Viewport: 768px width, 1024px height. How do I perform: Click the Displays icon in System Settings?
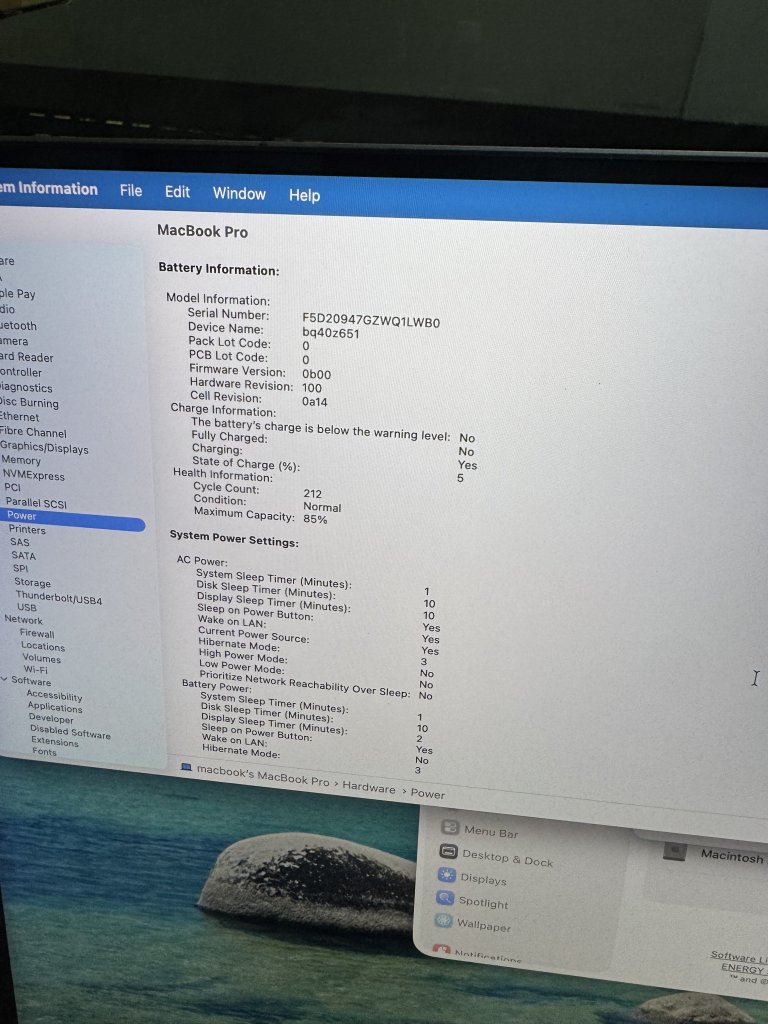pos(447,875)
